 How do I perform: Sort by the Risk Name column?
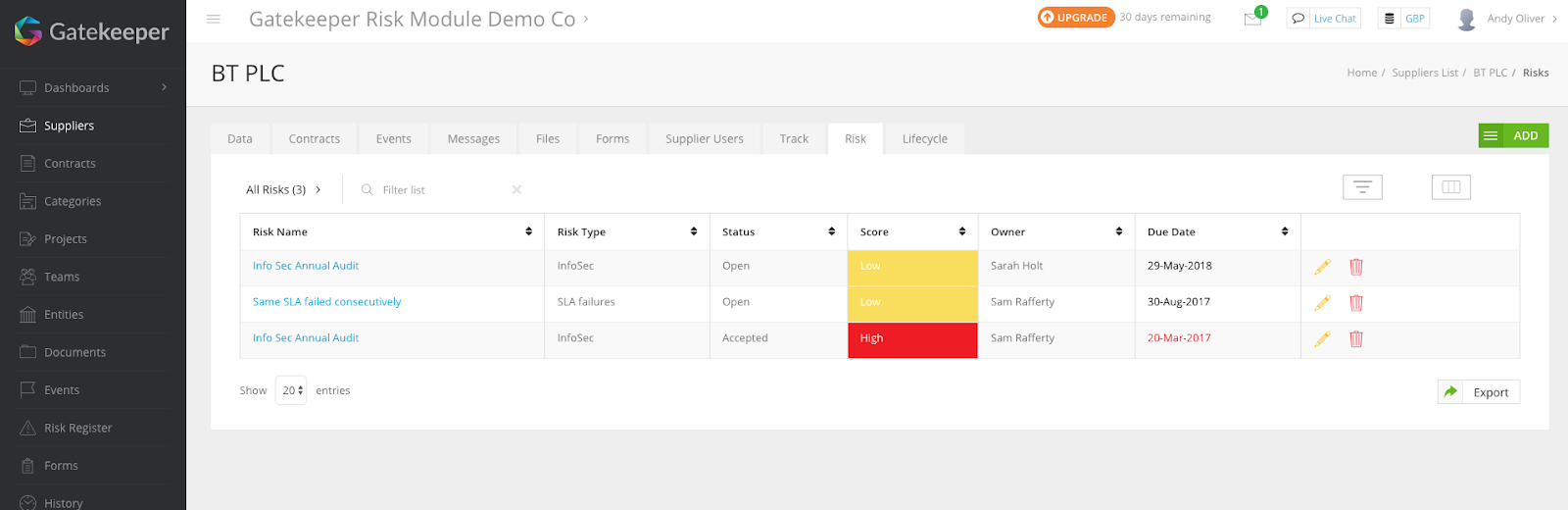pyautogui.click(x=392, y=231)
